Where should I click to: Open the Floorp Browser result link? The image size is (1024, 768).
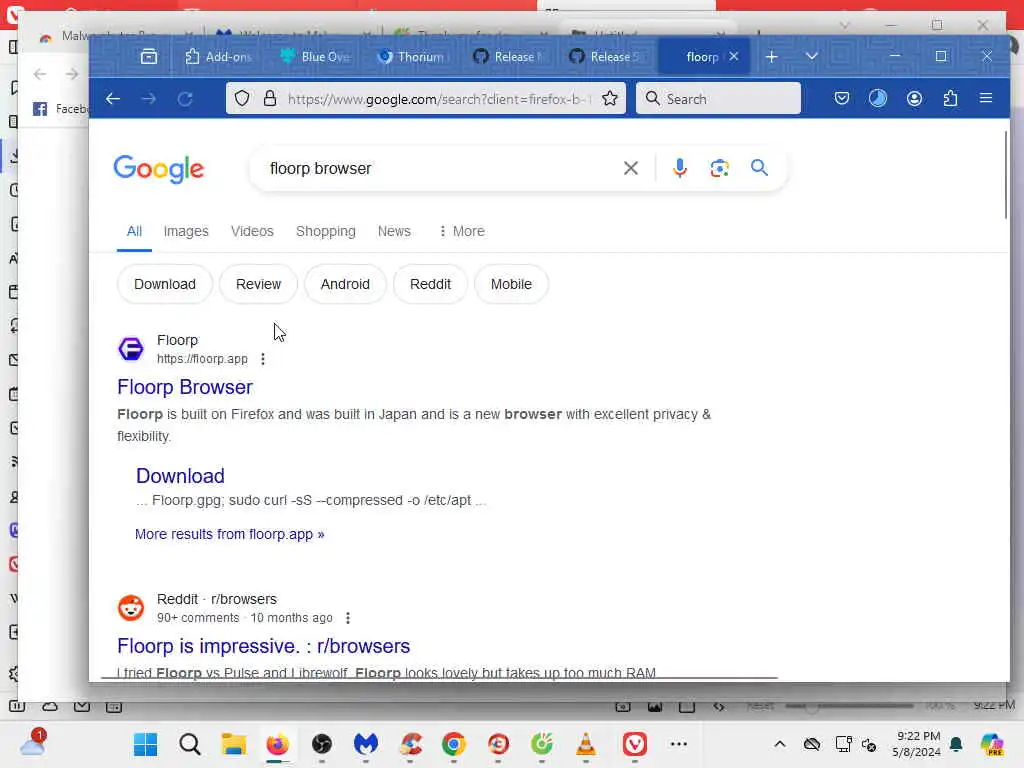pyautogui.click(x=185, y=387)
